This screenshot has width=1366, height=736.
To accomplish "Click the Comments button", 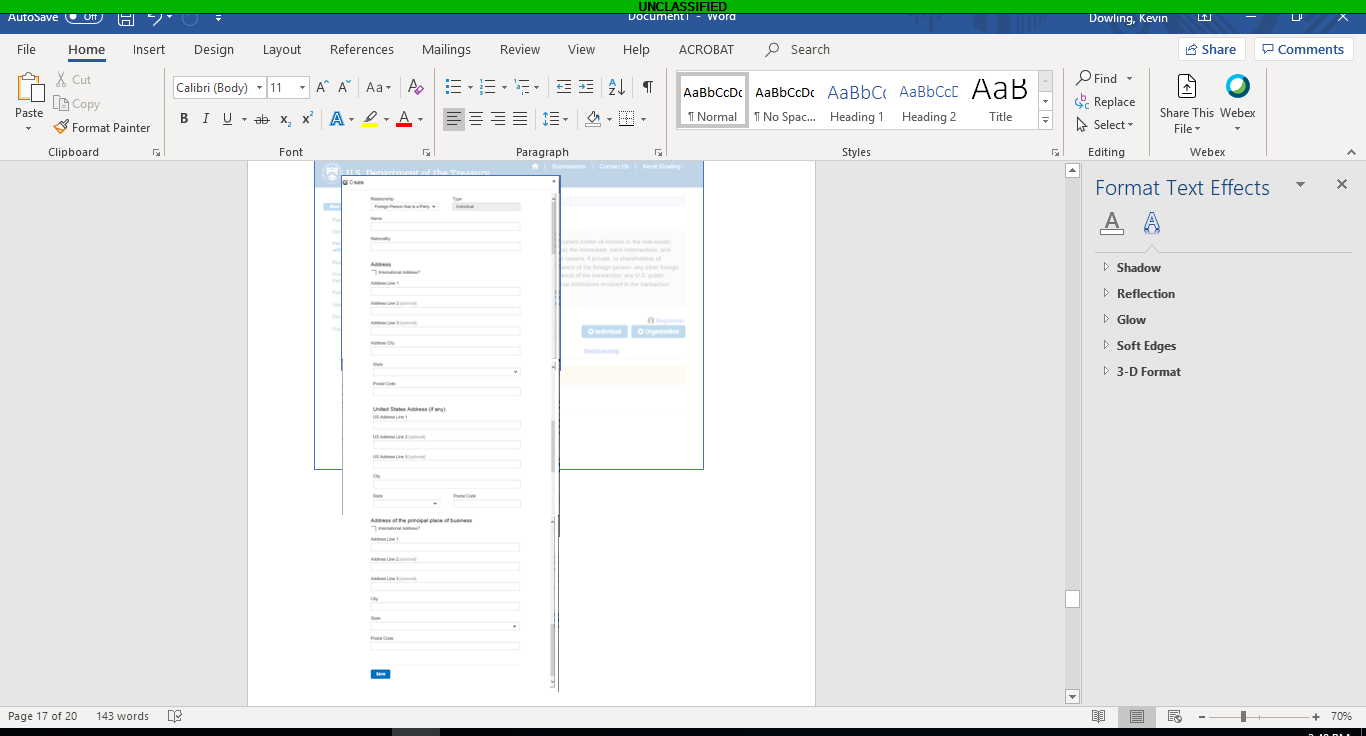I will click(x=1302, y=49).
